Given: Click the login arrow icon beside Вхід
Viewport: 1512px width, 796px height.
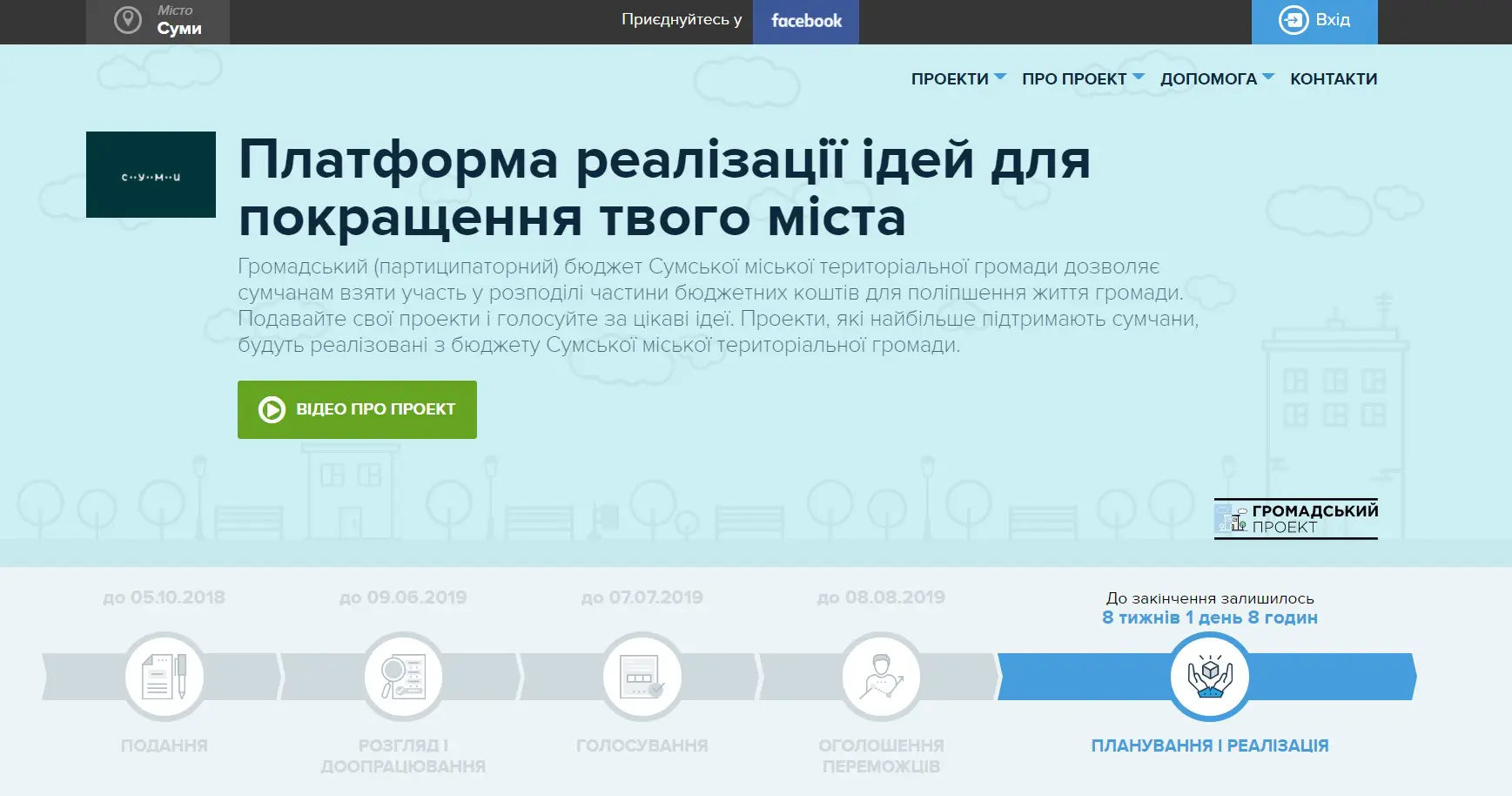Looking at the screenshot, I should (1293, 20).
